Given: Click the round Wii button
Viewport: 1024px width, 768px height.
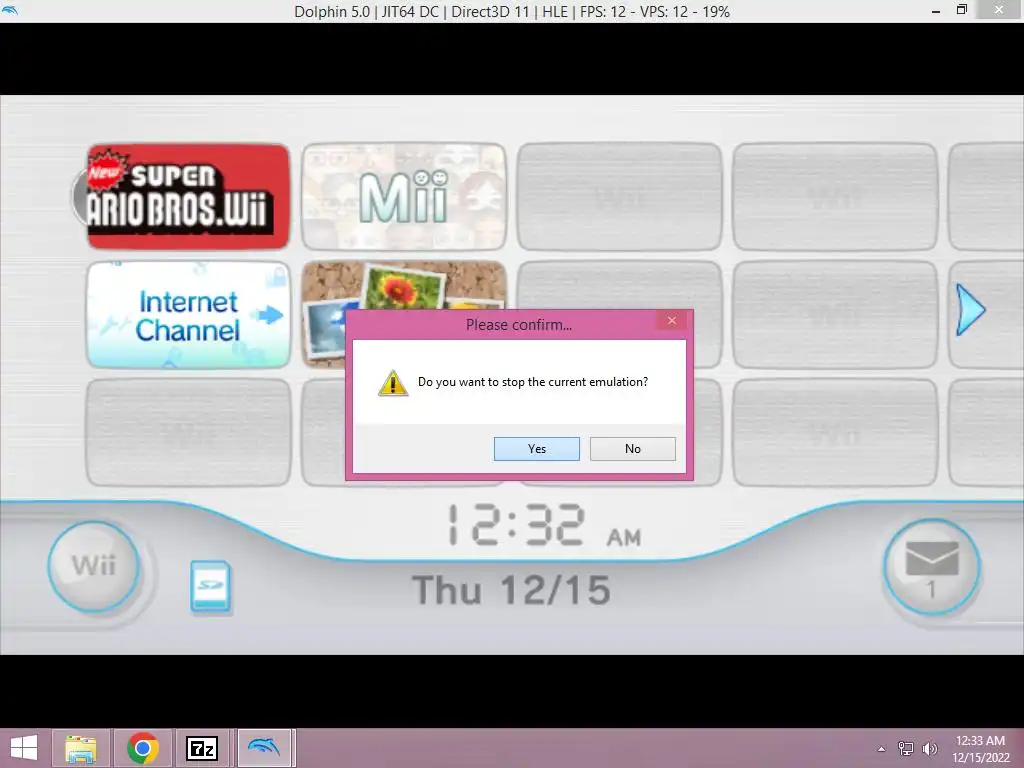Looking at the screenshot, I should tap(94, 566).
